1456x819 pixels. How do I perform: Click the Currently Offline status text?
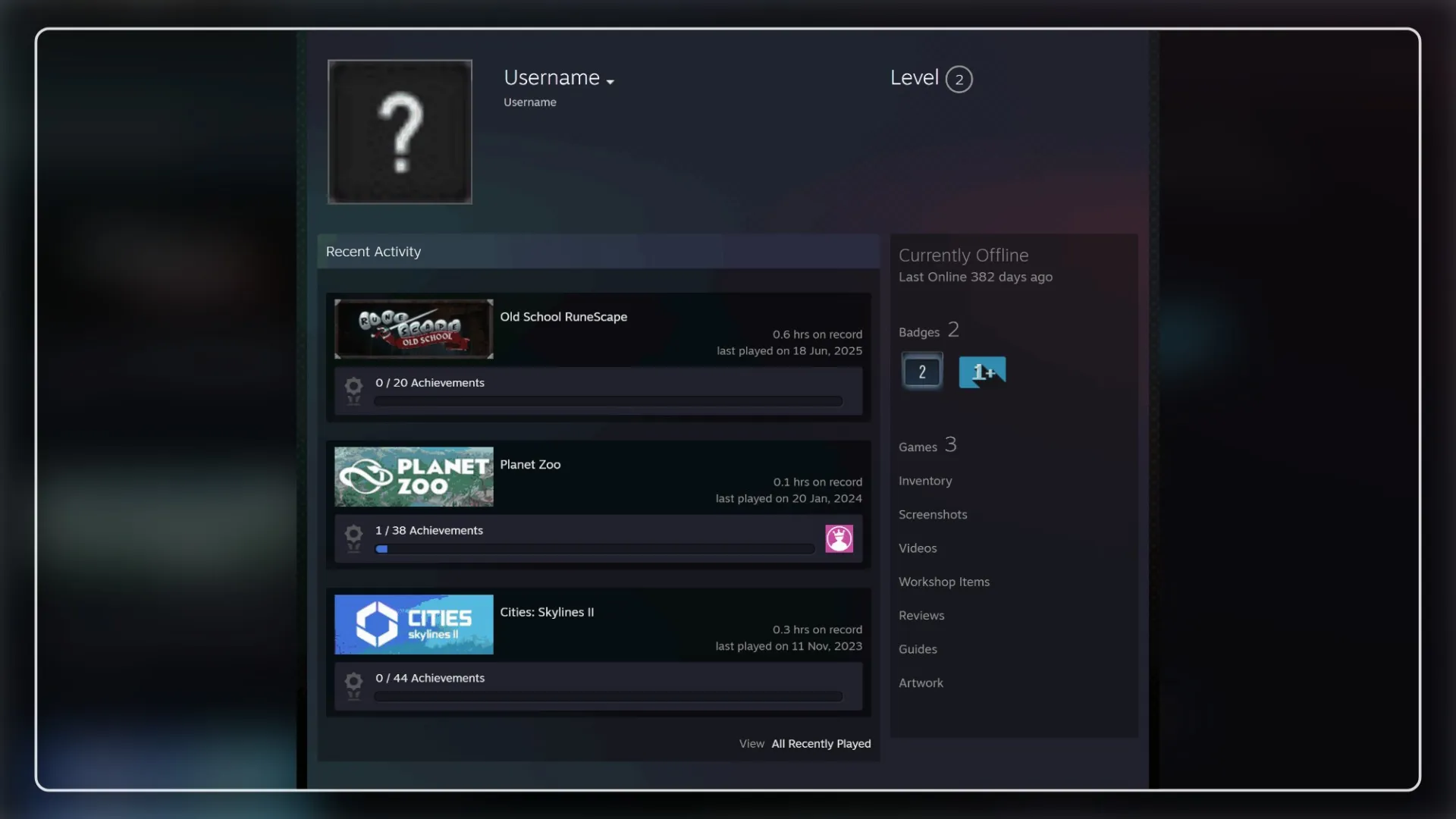(x=963, y=256)
